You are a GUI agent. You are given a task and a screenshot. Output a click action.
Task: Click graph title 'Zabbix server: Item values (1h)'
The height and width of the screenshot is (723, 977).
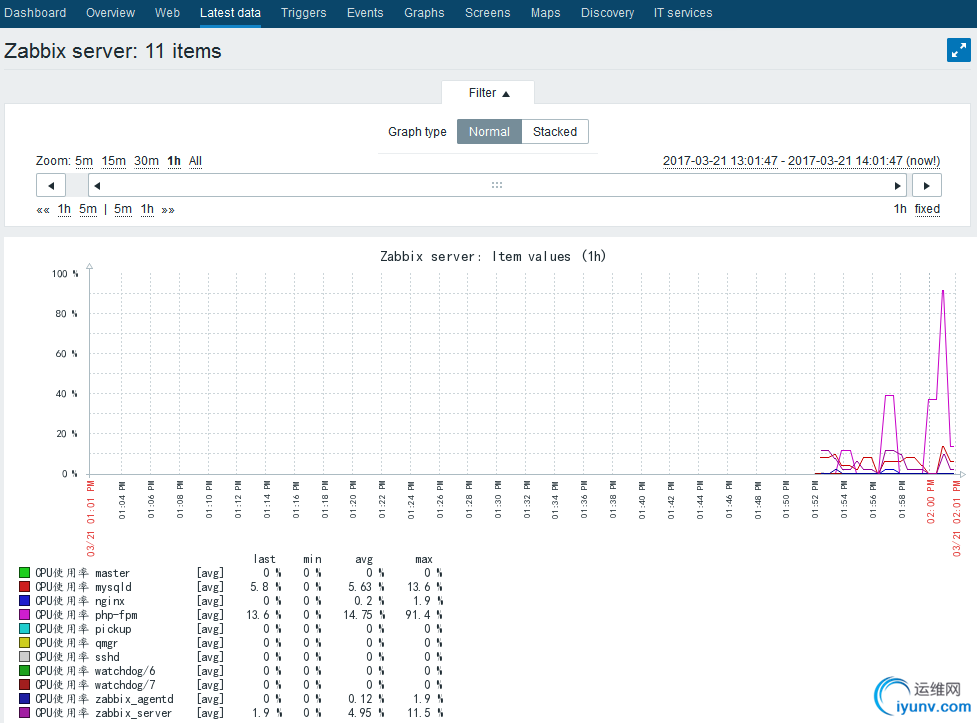click(x=493, y=256)
